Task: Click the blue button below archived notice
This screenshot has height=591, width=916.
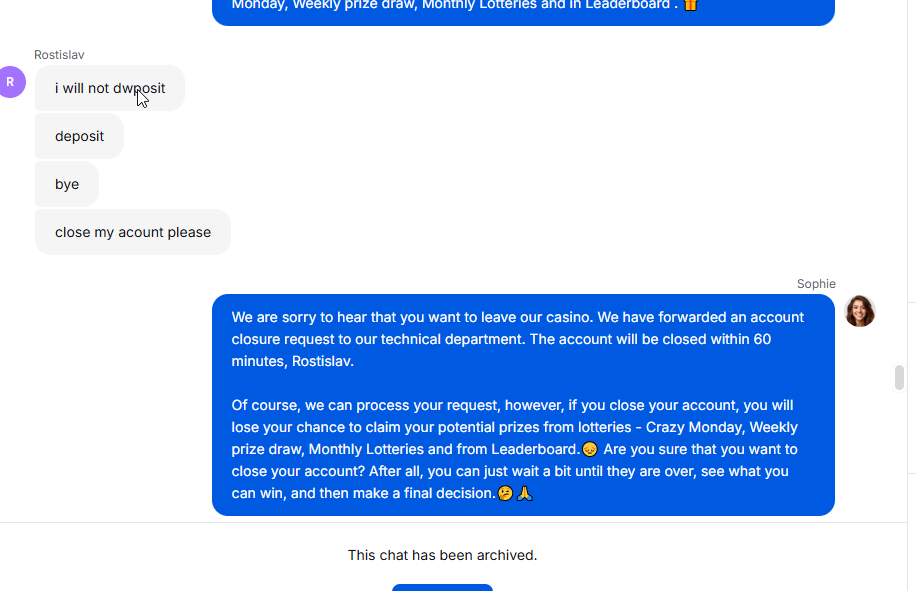Action: 442,587
